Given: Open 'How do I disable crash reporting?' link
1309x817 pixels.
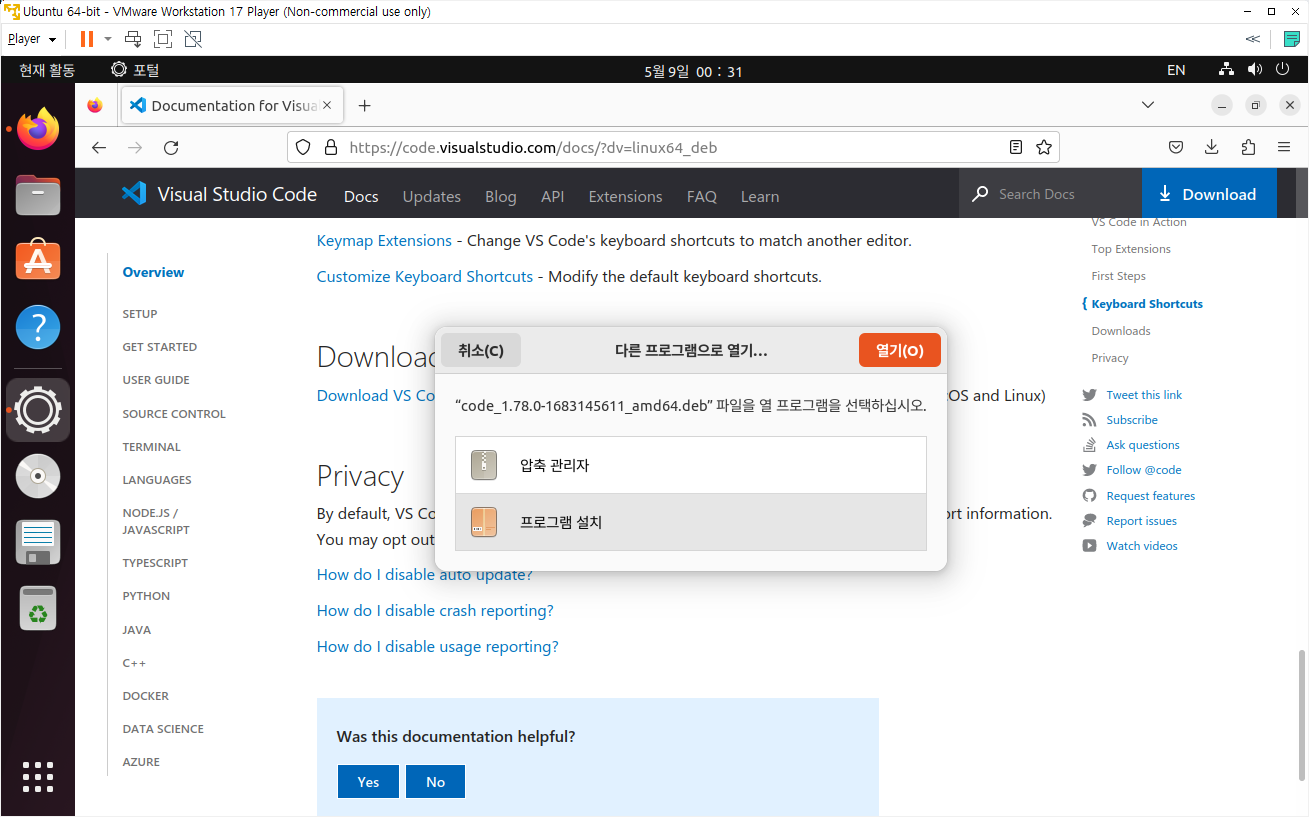Looking at the screenshot, I should [435, 610].
